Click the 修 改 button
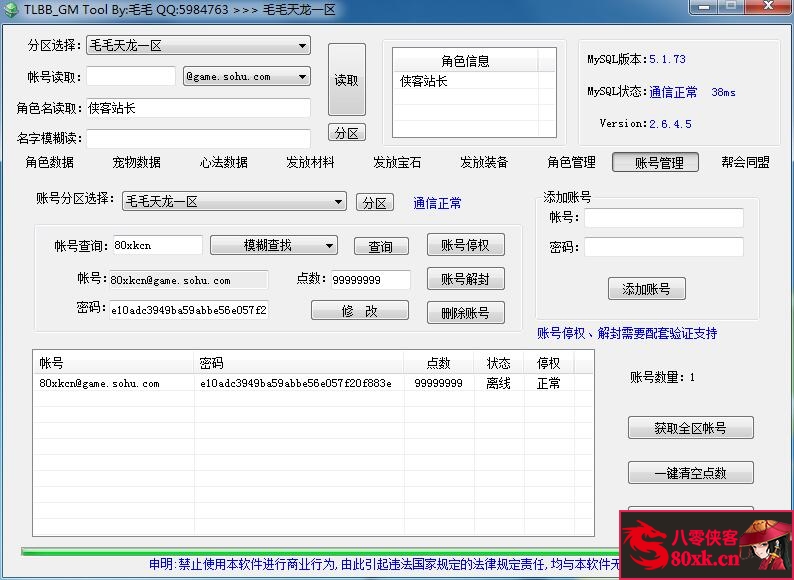 [x=360, y=311]
